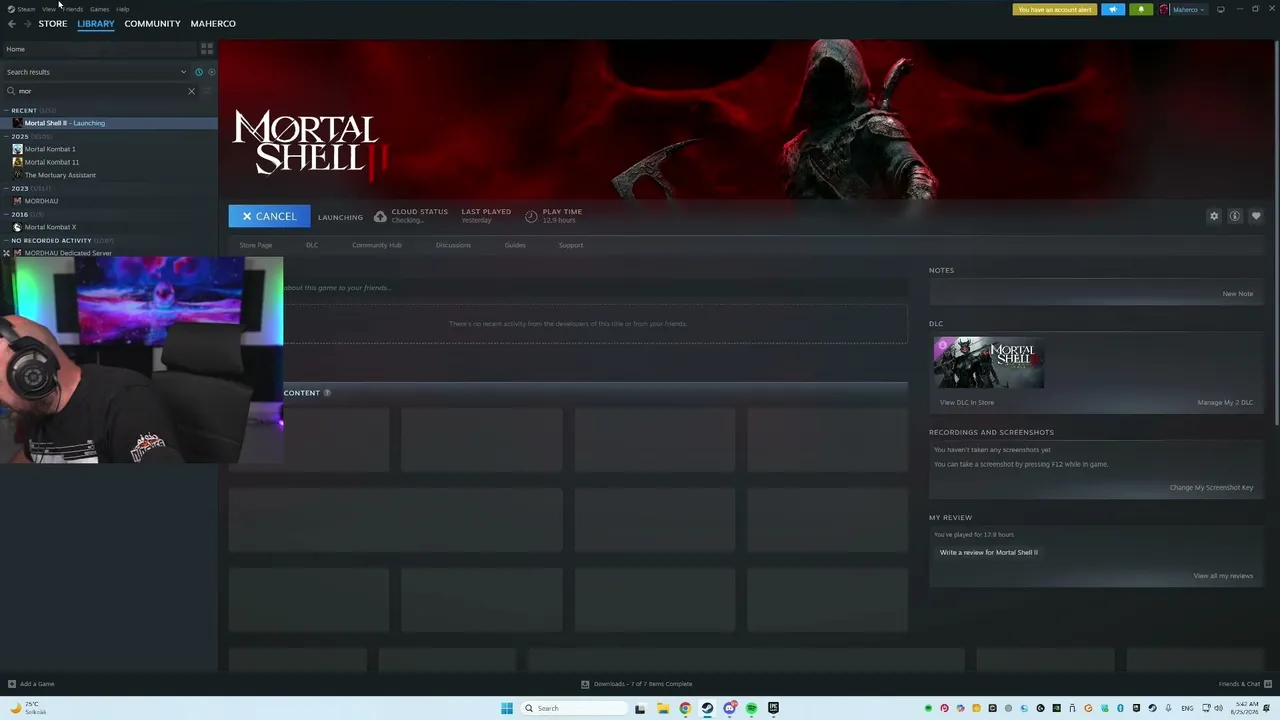This screenshot has width=1280, height=720.
Task: Go to the STORE tab
Action: click(53, 24)
